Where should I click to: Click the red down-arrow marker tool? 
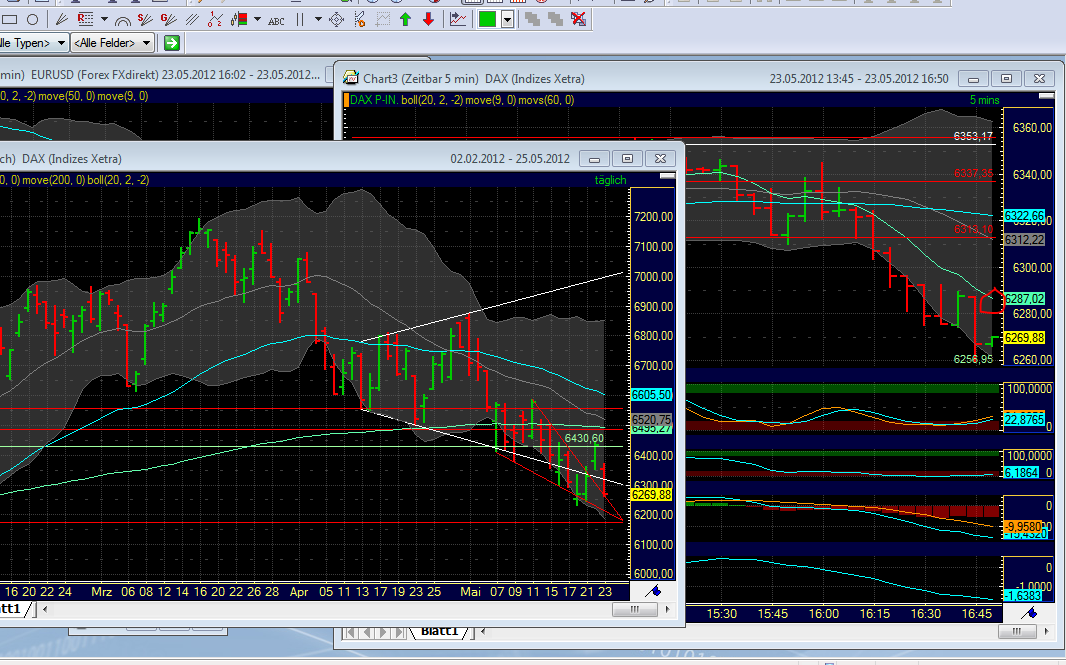tap(428, 18)
